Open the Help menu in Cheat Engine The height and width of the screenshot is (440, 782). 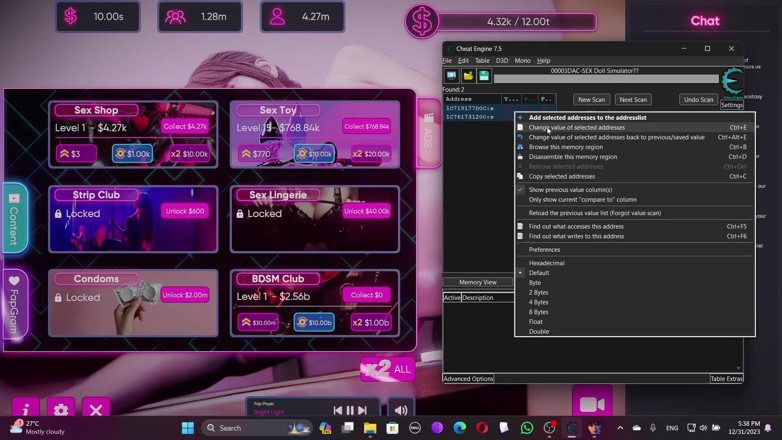point(544,61)
